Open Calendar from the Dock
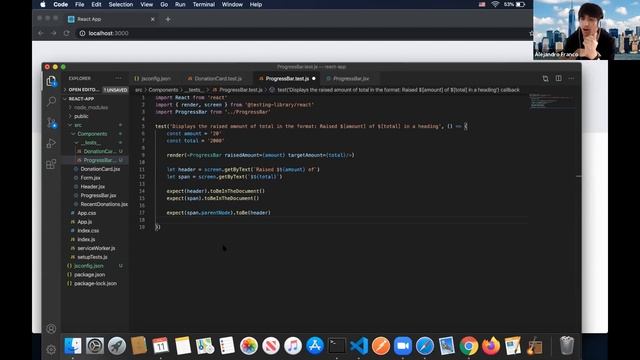 point(160,346)
